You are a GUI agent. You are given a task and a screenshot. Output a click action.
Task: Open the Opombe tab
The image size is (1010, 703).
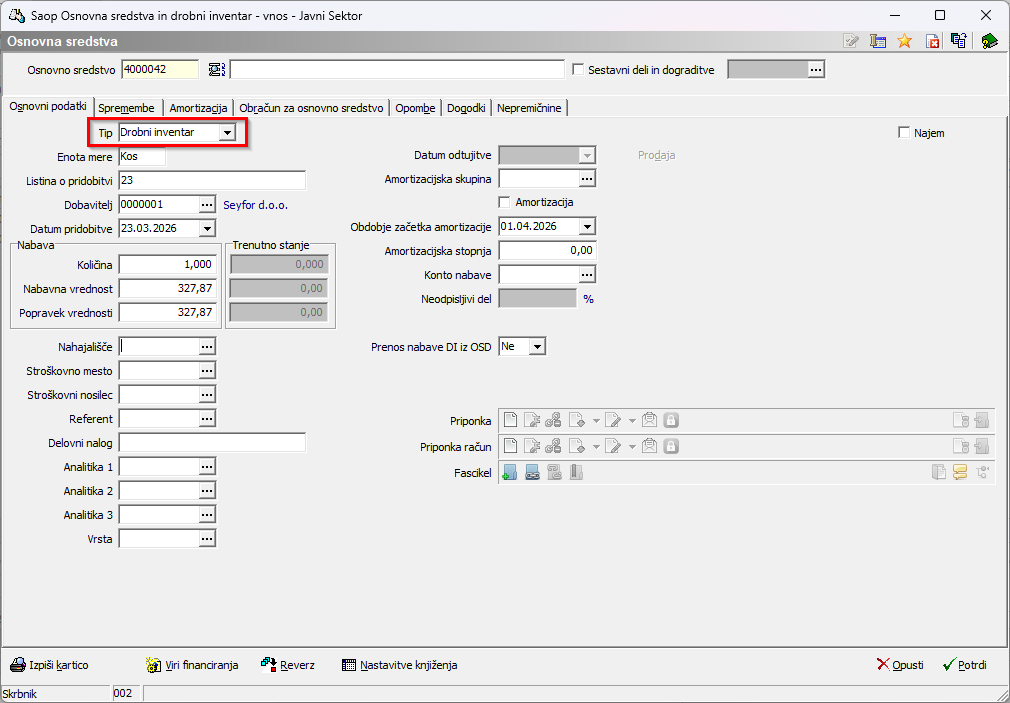coord(415,108)
